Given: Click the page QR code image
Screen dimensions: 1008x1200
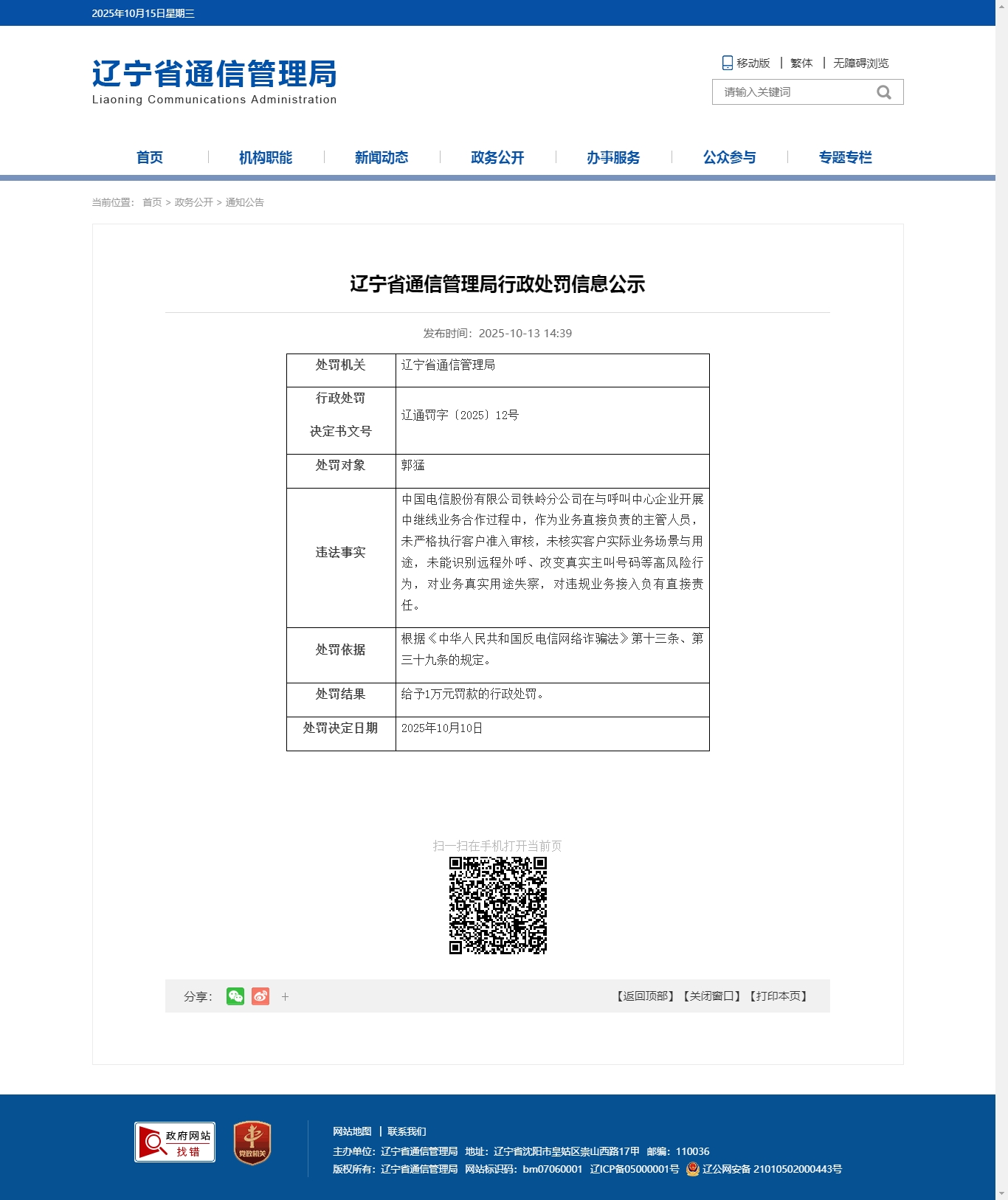Looking at the screenshot, I should (498, 906).
